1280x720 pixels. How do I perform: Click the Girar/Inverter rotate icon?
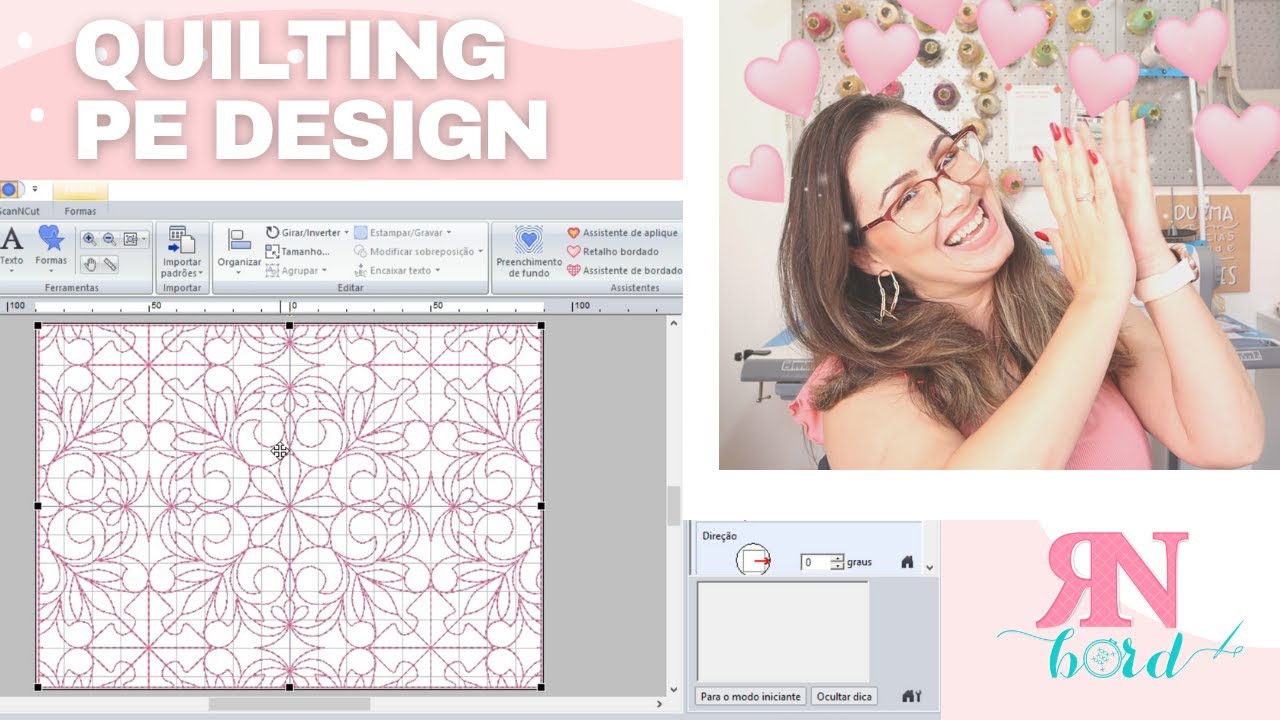click(x=273, y=232)
